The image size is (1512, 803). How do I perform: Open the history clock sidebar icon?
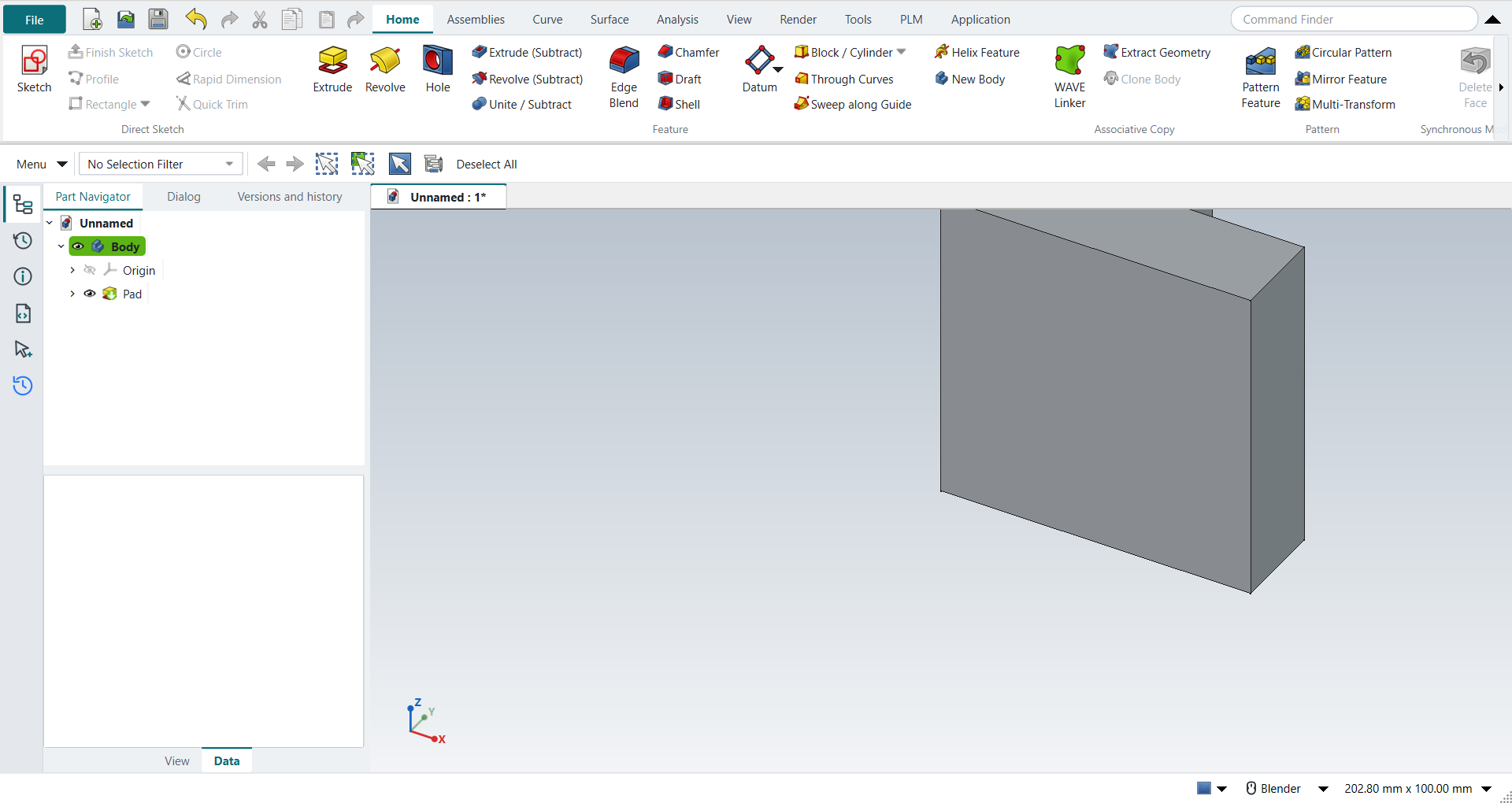pyautogui.click(x=23, y=241)
